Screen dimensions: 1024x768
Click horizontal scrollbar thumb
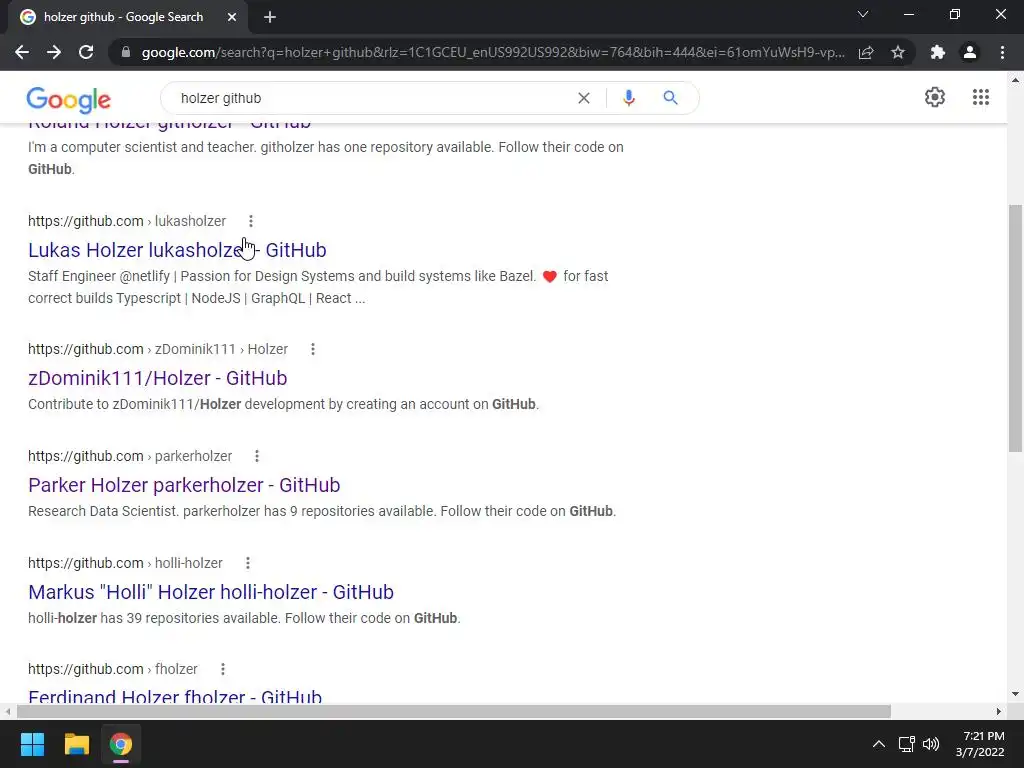pyautogui.click(x=454, y=711)
